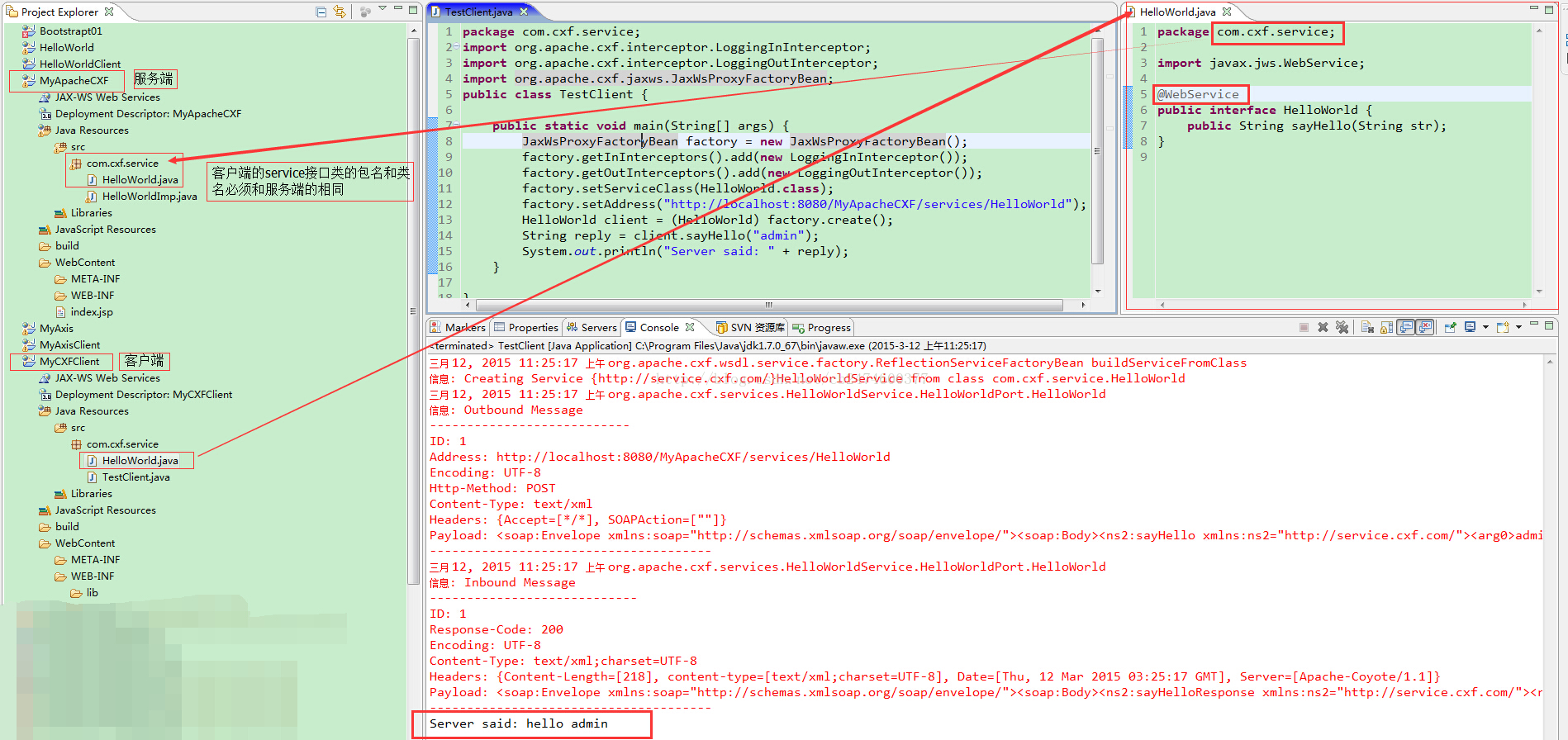Click "Server said: hello admin" console output
Screen dimensions: 1568x740
518,723
